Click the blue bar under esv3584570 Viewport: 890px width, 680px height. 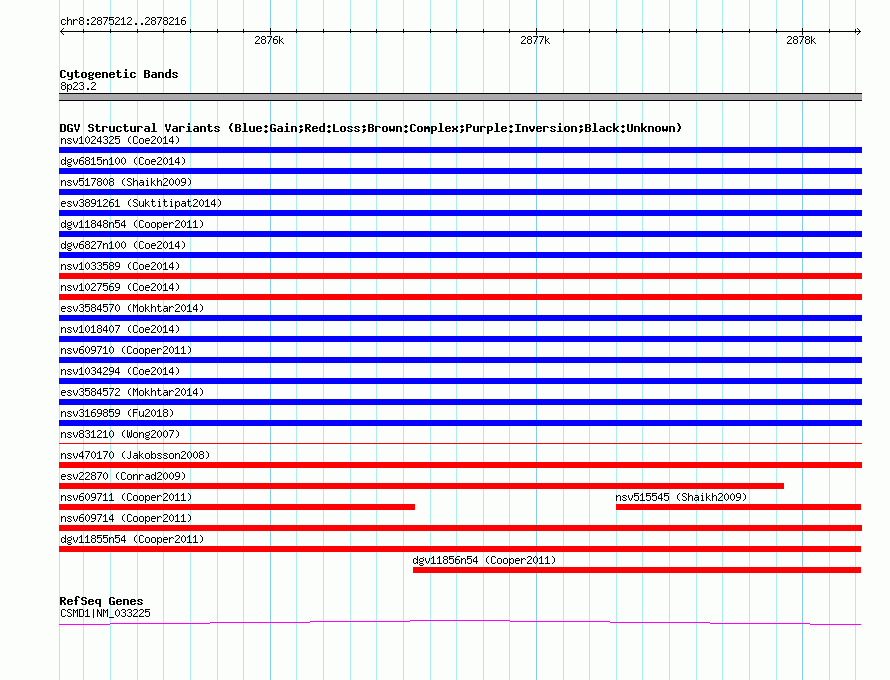point(460,318)
